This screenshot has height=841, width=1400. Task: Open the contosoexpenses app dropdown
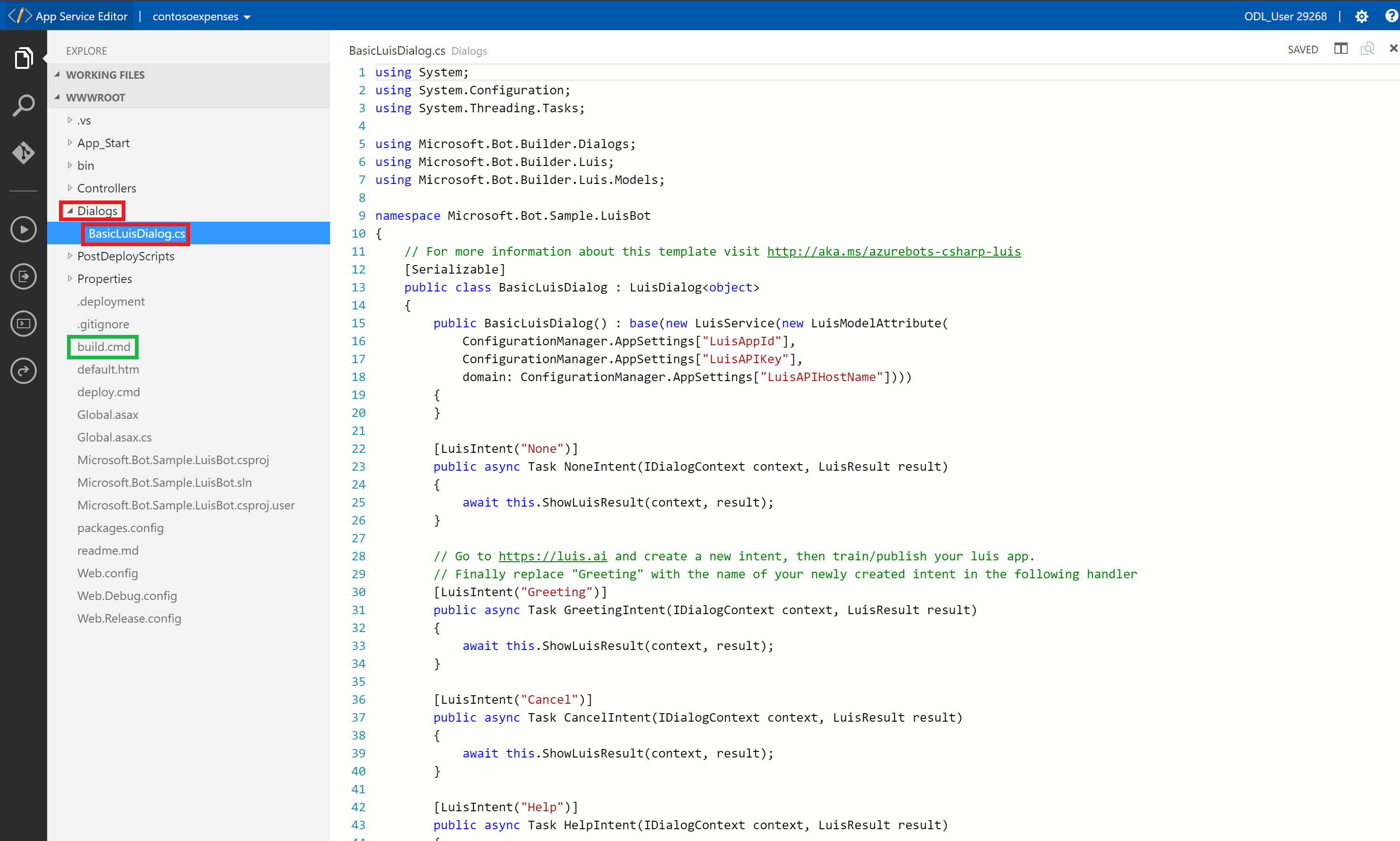[201, 17]
